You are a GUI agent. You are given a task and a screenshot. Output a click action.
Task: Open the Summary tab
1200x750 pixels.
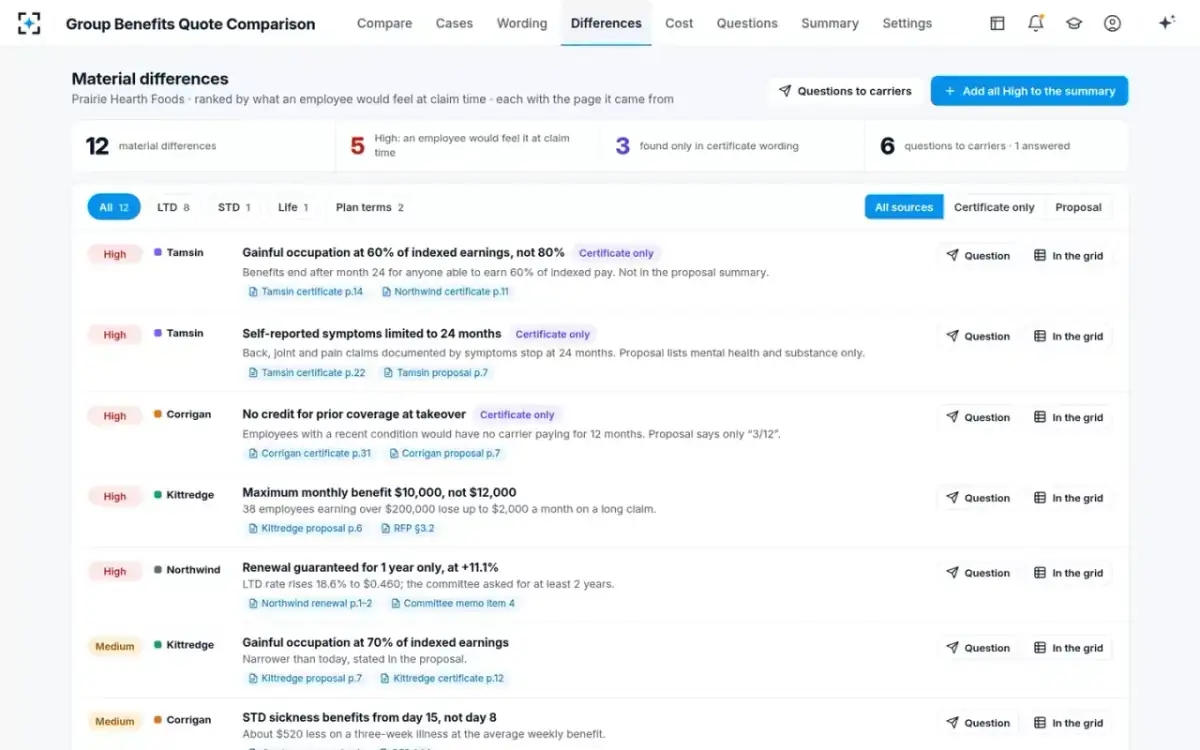click(x=830, y=23)
